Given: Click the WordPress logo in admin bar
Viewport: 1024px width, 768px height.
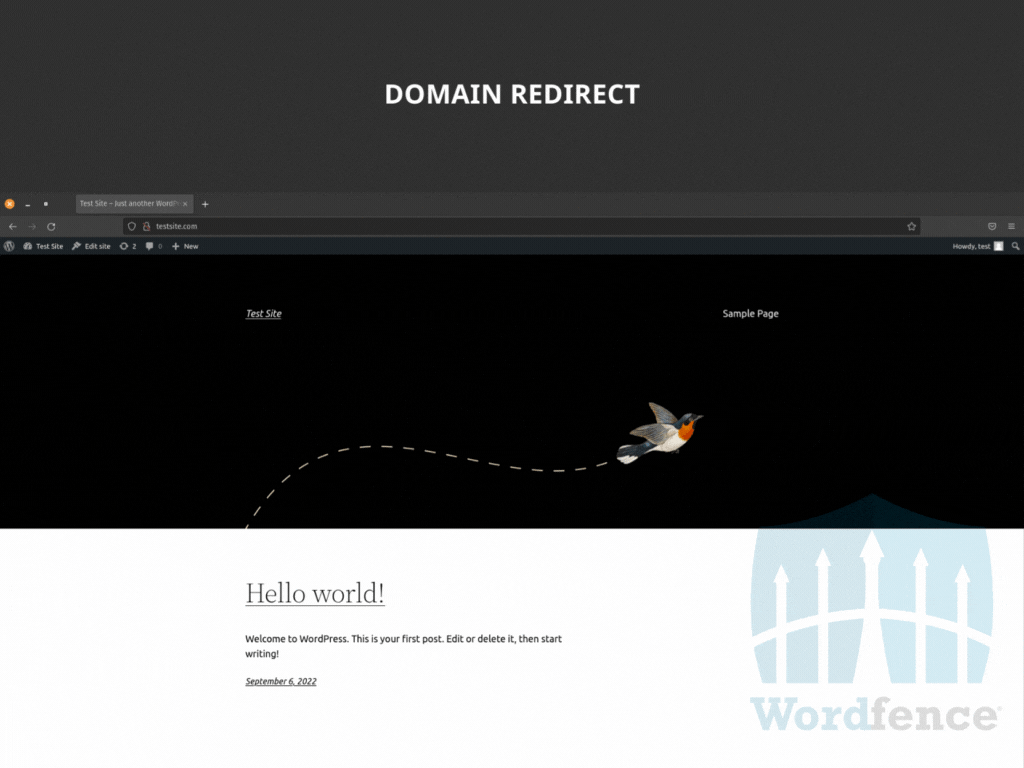Looking at the screenshot, I should click(9, 246).
